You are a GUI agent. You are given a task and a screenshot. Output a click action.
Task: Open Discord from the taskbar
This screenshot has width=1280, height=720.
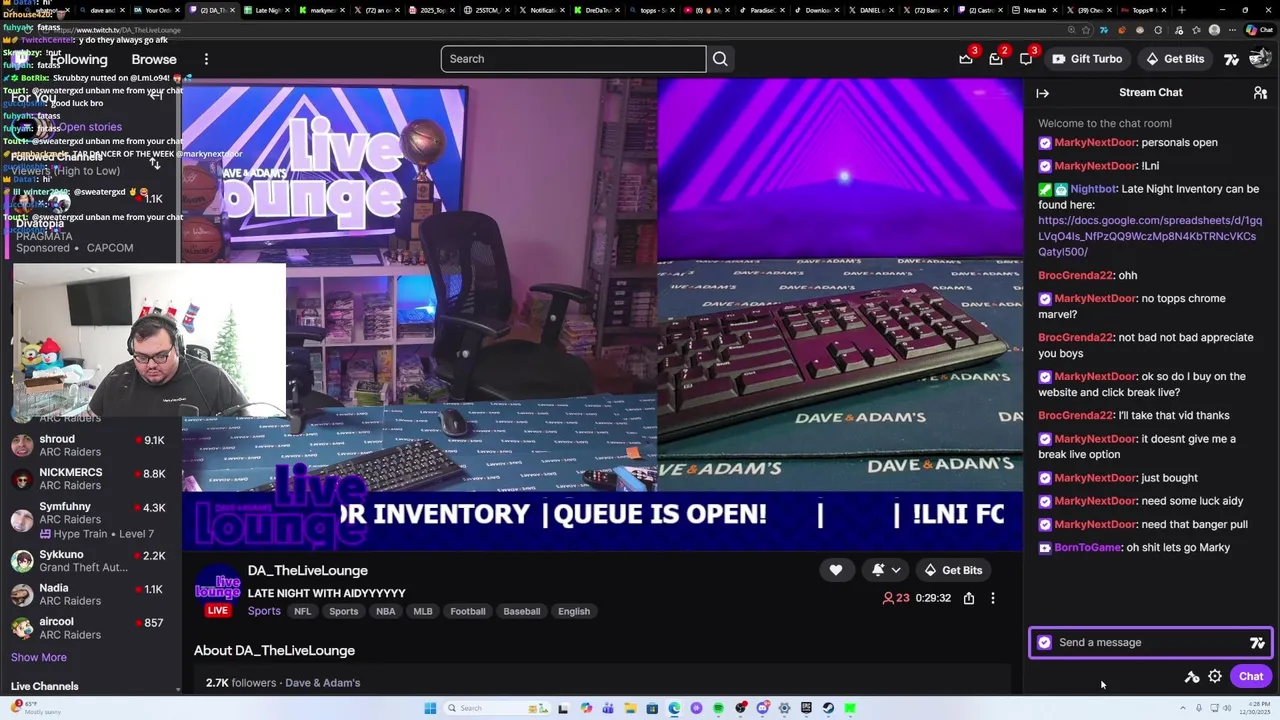[763, 708]
